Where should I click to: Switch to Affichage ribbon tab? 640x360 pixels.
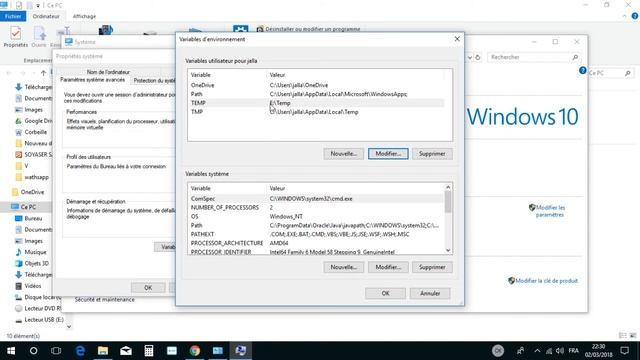[x=84, y=16]
